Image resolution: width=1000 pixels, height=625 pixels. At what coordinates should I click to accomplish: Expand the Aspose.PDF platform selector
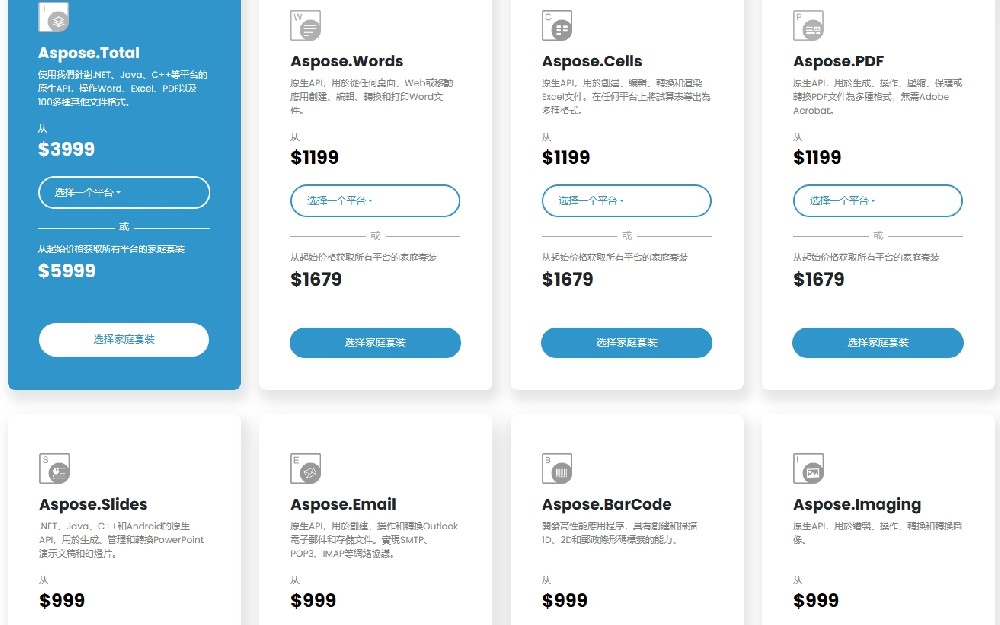[878, 200]
